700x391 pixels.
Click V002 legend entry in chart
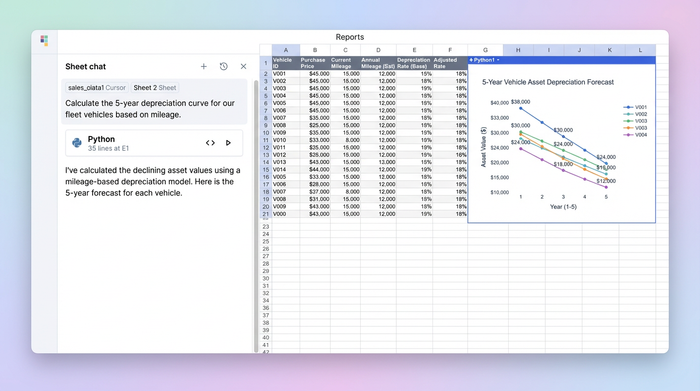(635, 114)
